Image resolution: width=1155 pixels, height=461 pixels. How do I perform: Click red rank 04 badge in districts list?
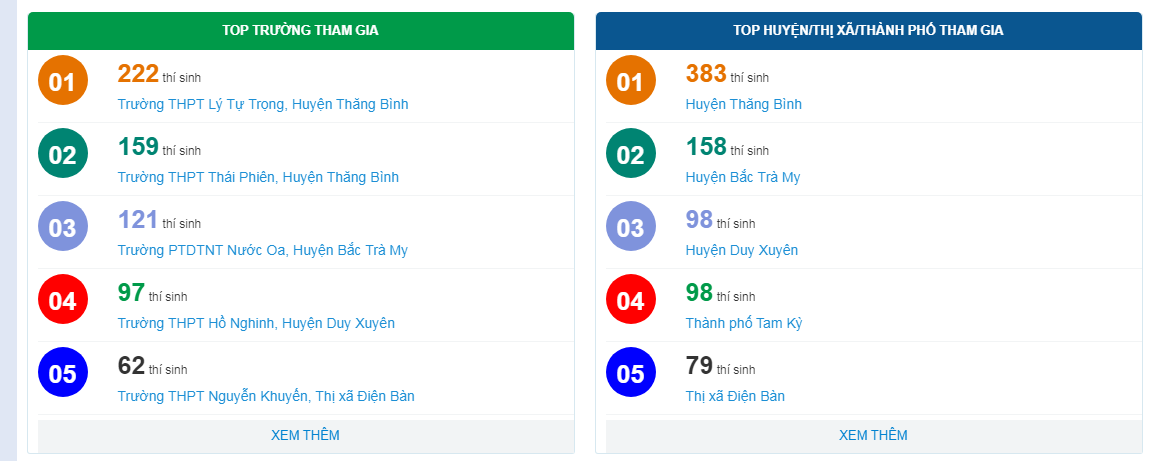[631, 299]
